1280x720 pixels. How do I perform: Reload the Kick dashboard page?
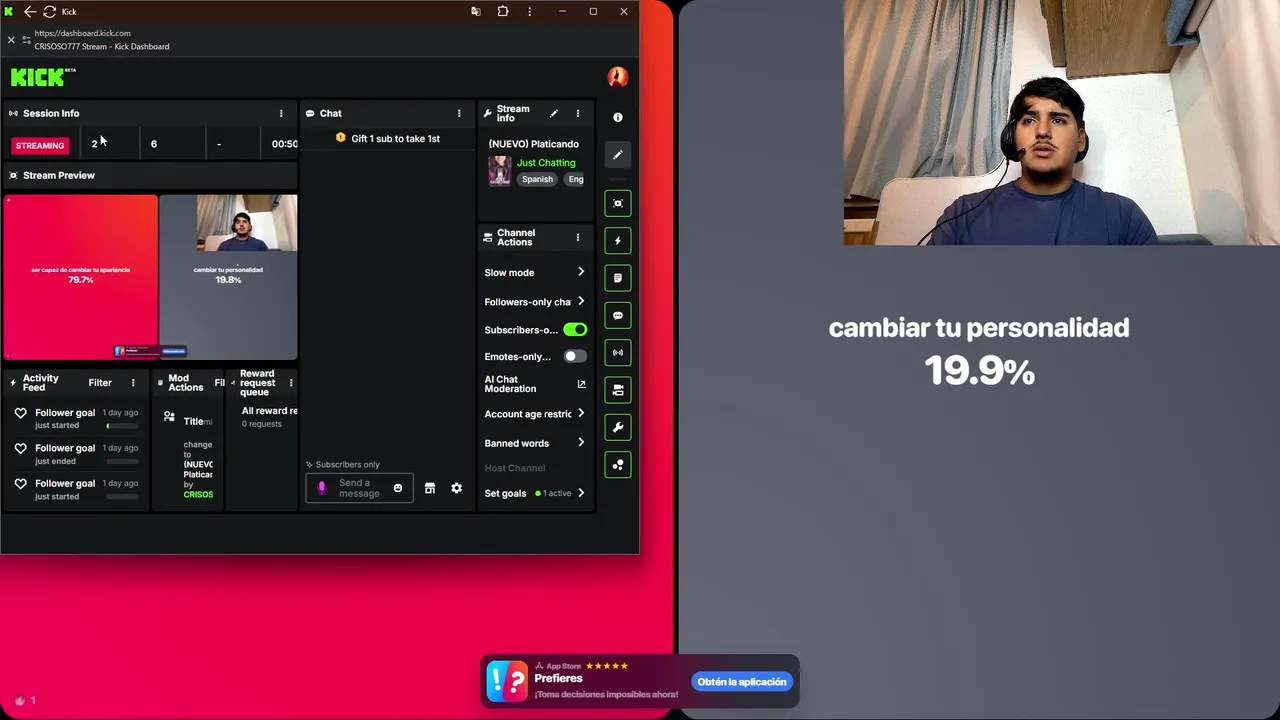click(49, 12)
